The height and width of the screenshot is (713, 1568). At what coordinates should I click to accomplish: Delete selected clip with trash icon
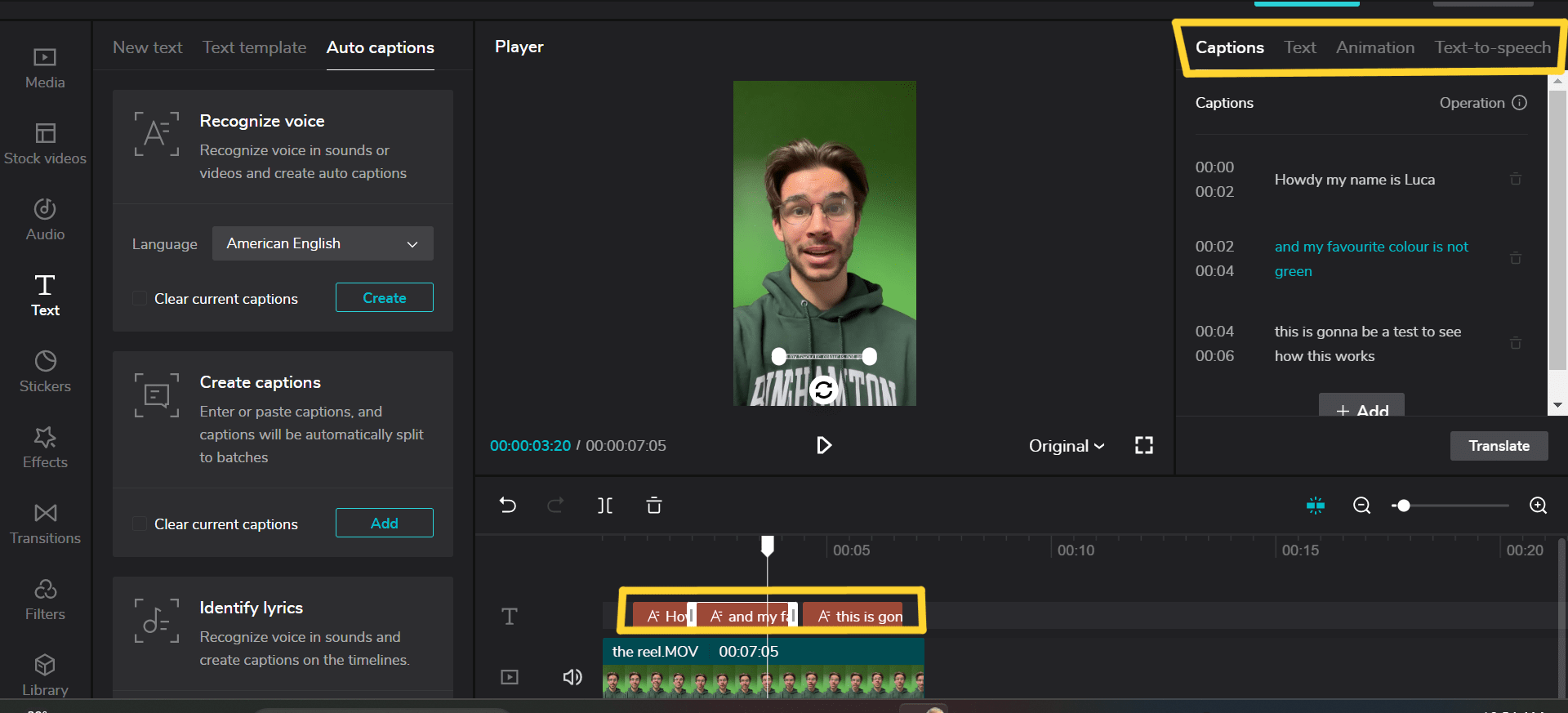point(653,506)
